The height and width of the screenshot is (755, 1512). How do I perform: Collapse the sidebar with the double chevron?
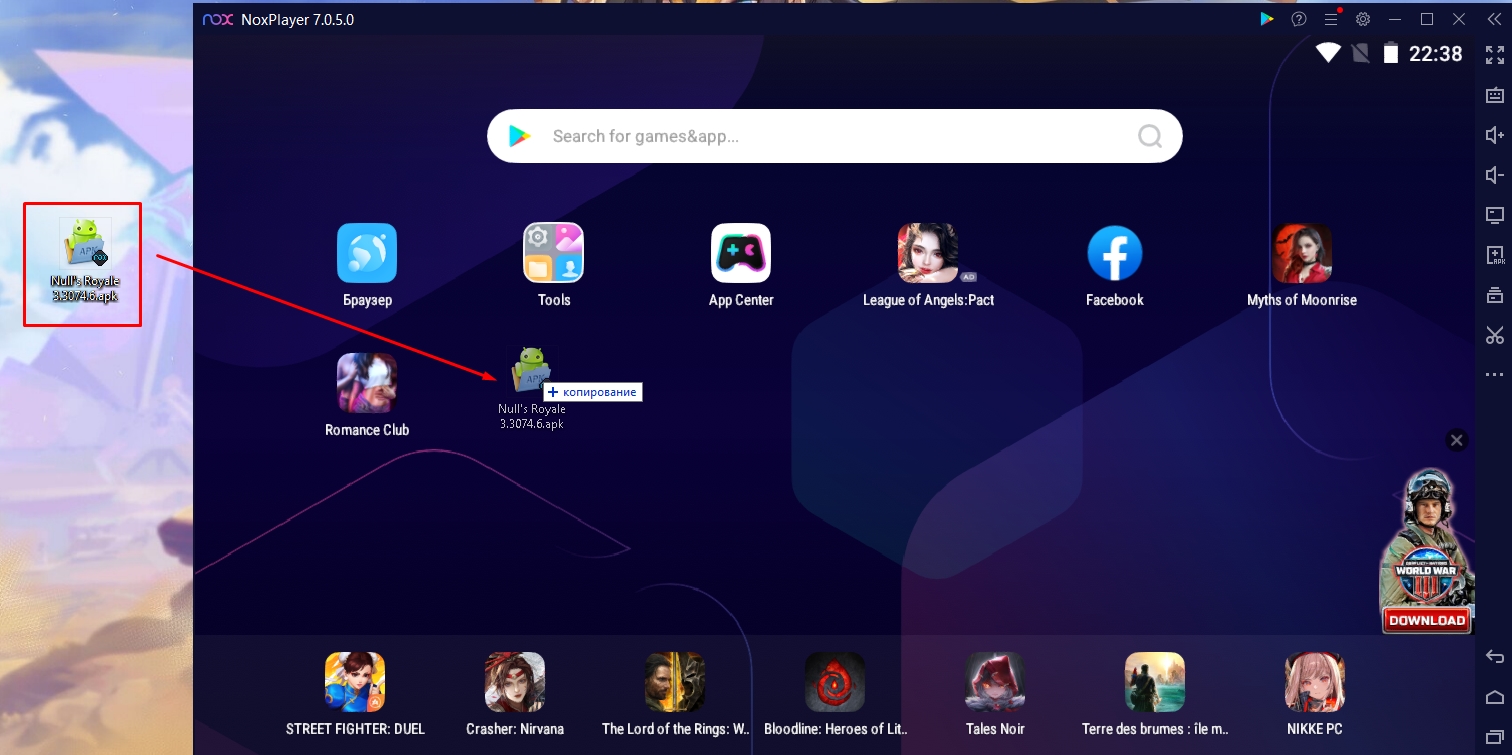pyautogui.click(x=1494, y=19)
